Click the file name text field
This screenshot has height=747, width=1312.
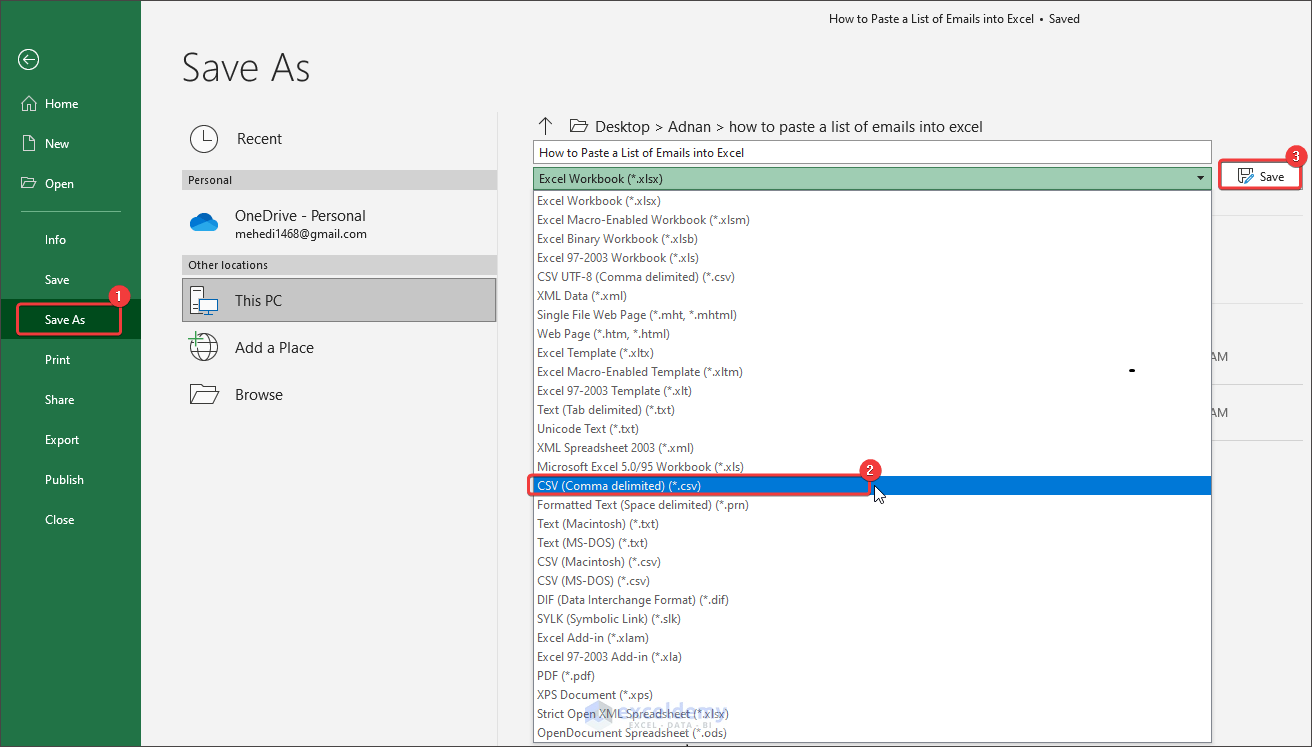871,153
